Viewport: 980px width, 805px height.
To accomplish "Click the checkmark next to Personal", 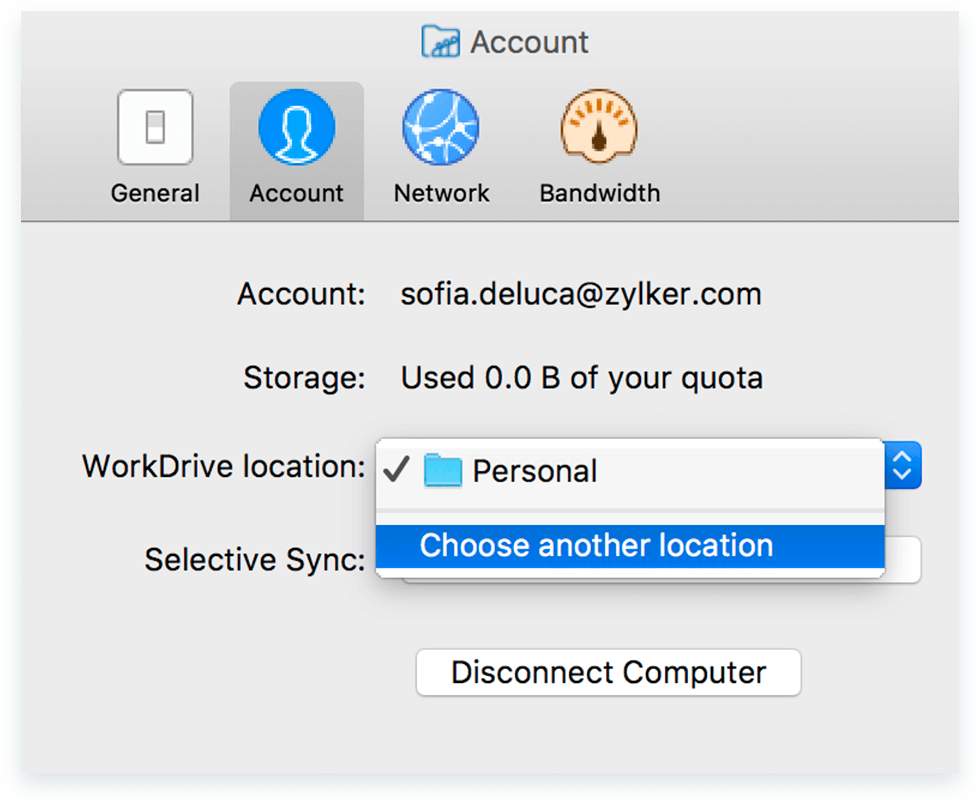I will pos(396,470).
